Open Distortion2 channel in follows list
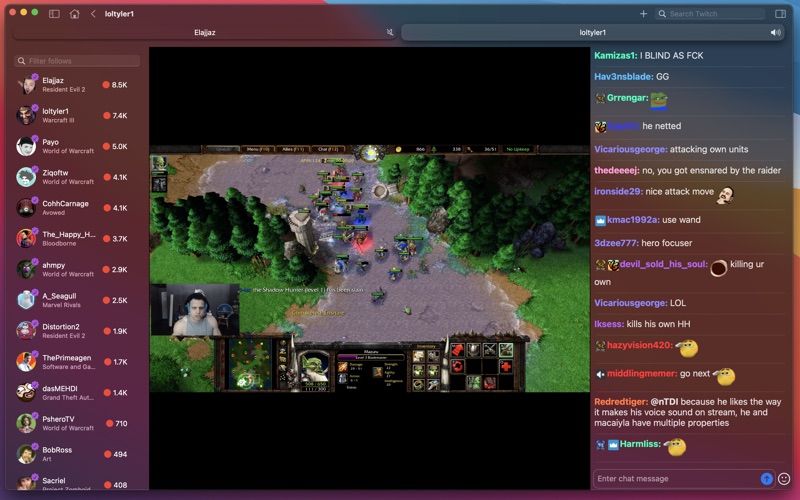The height and width of the screenshot is (500, 800). (x=77, y=331)
